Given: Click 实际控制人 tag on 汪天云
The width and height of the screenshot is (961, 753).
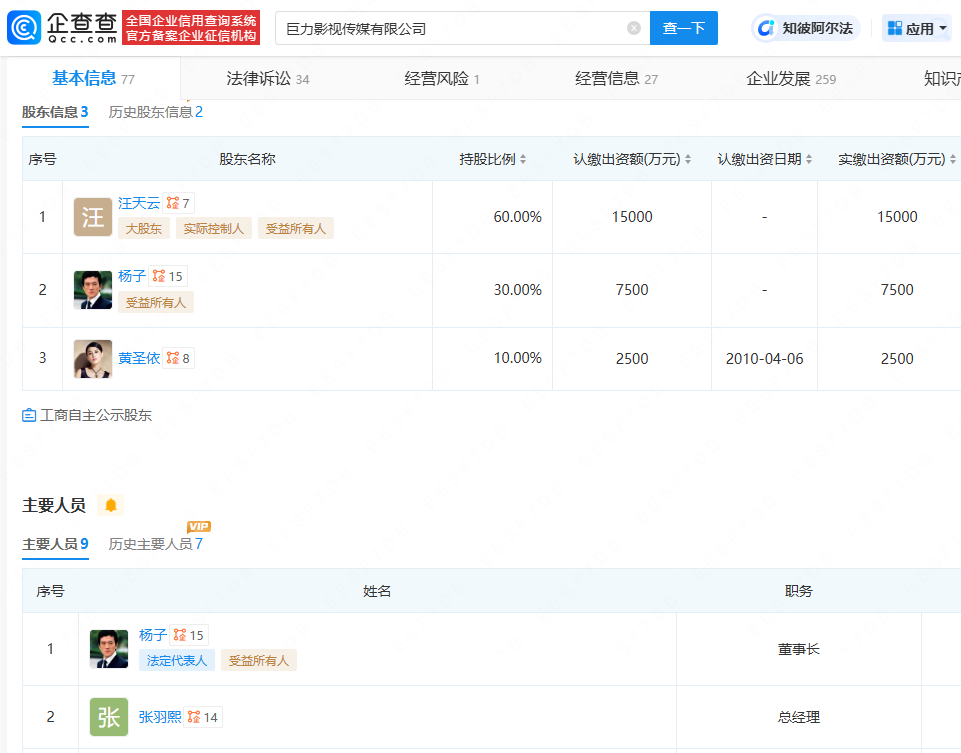Looking at the screenshot, I should click(213, 229).
